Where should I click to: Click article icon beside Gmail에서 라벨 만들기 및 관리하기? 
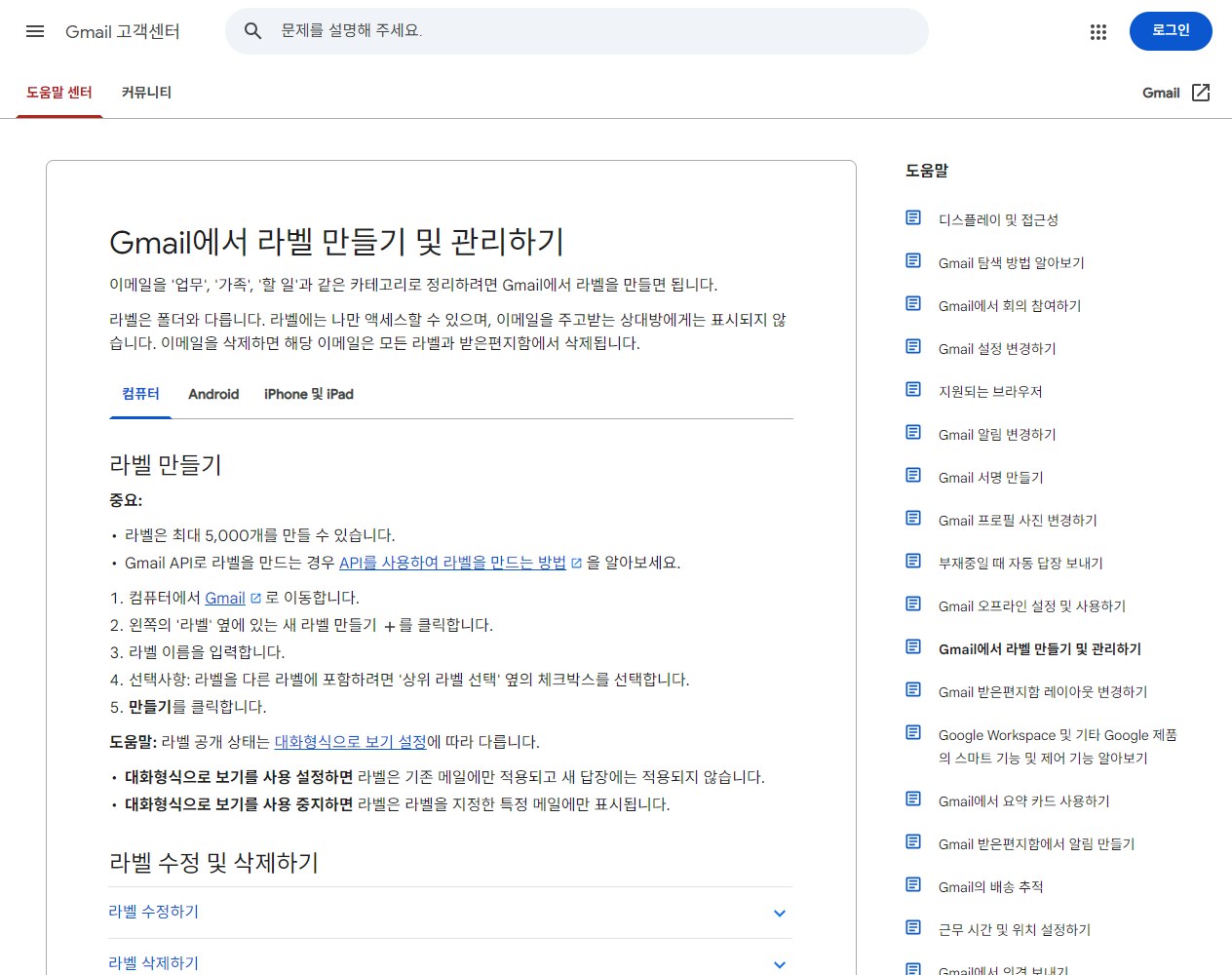(913, 646)
